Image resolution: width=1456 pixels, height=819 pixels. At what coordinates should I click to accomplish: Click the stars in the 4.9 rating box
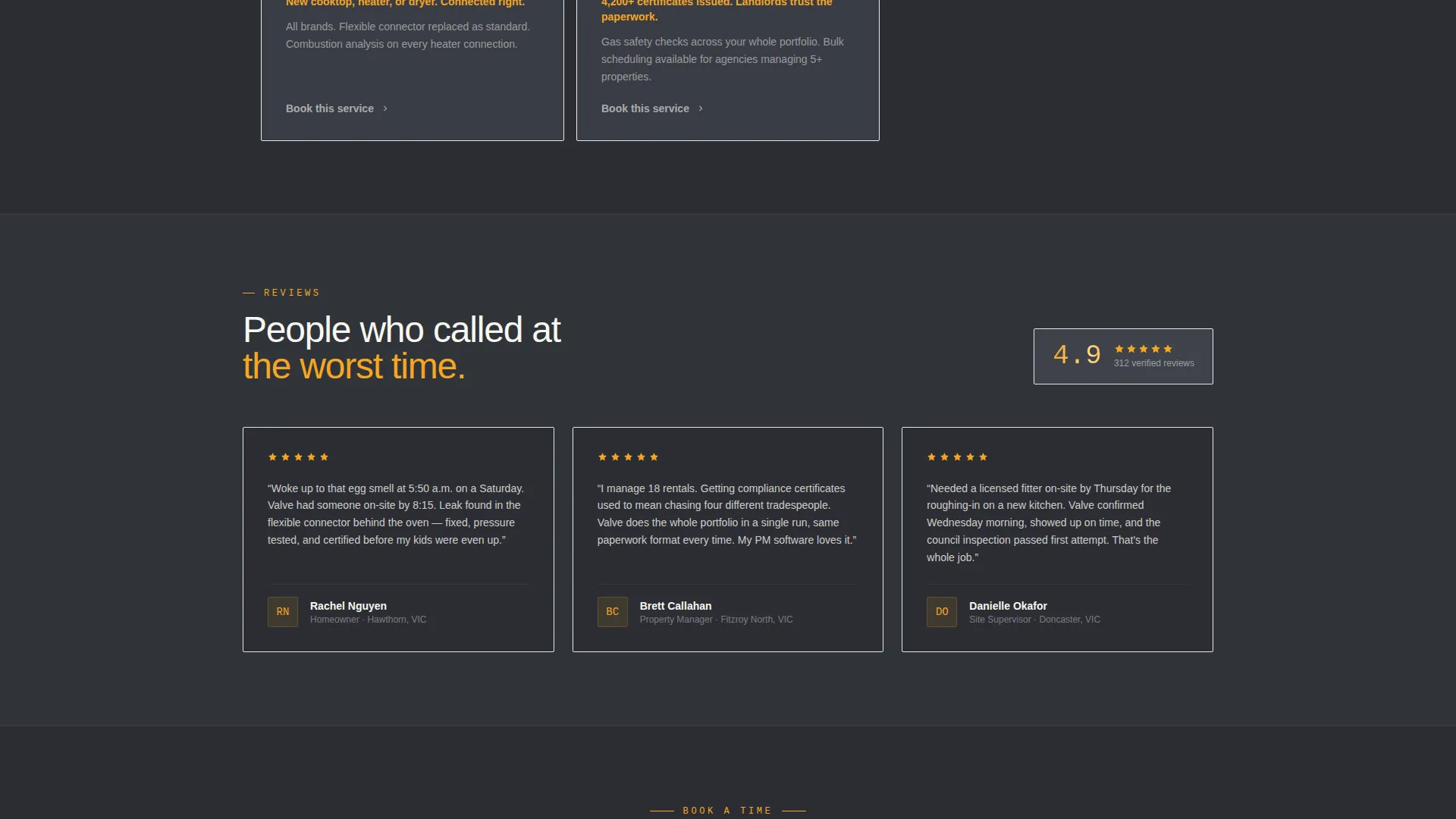click(x=1144, y=349)
